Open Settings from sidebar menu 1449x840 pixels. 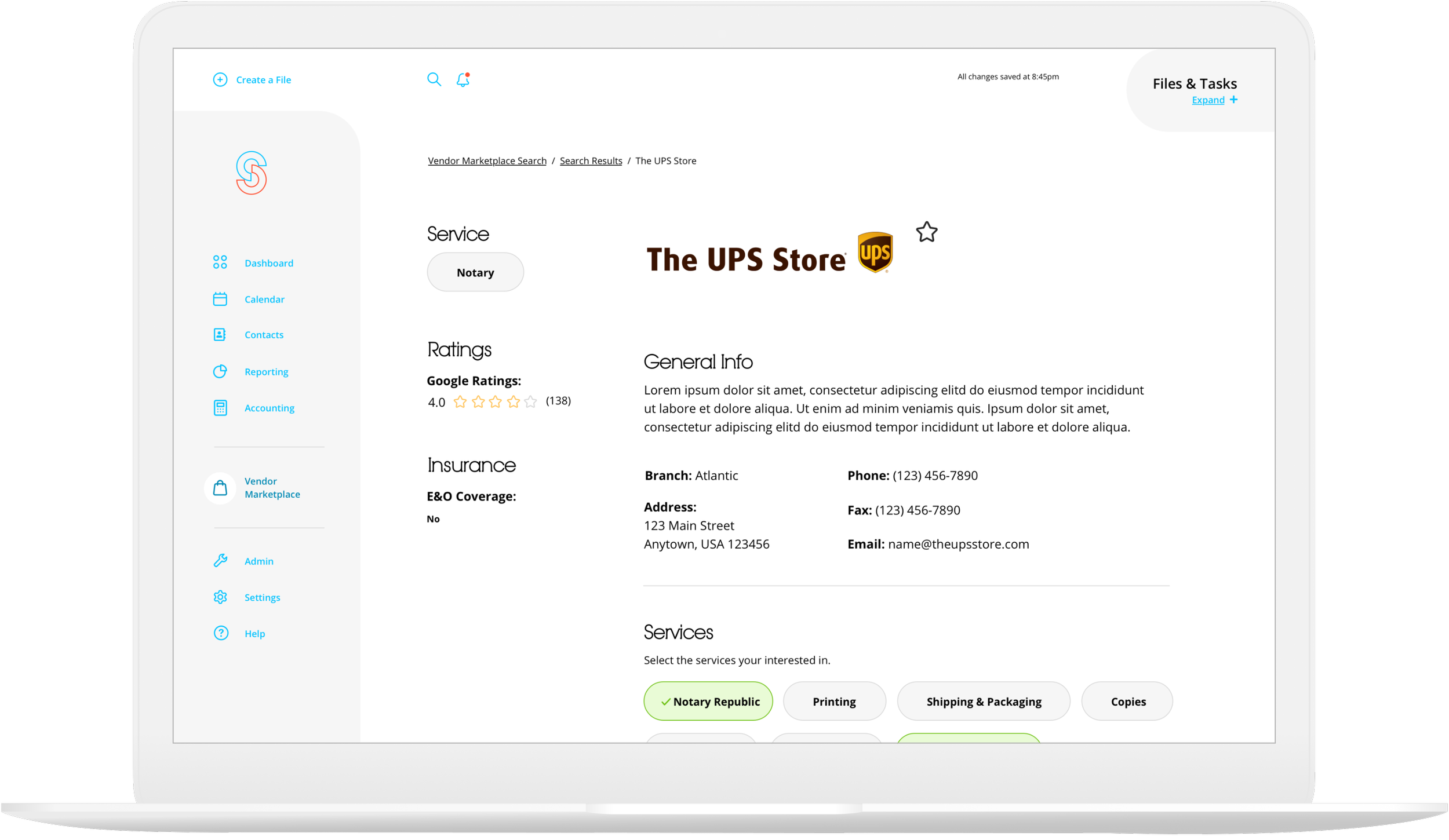(x=262, y=597)
